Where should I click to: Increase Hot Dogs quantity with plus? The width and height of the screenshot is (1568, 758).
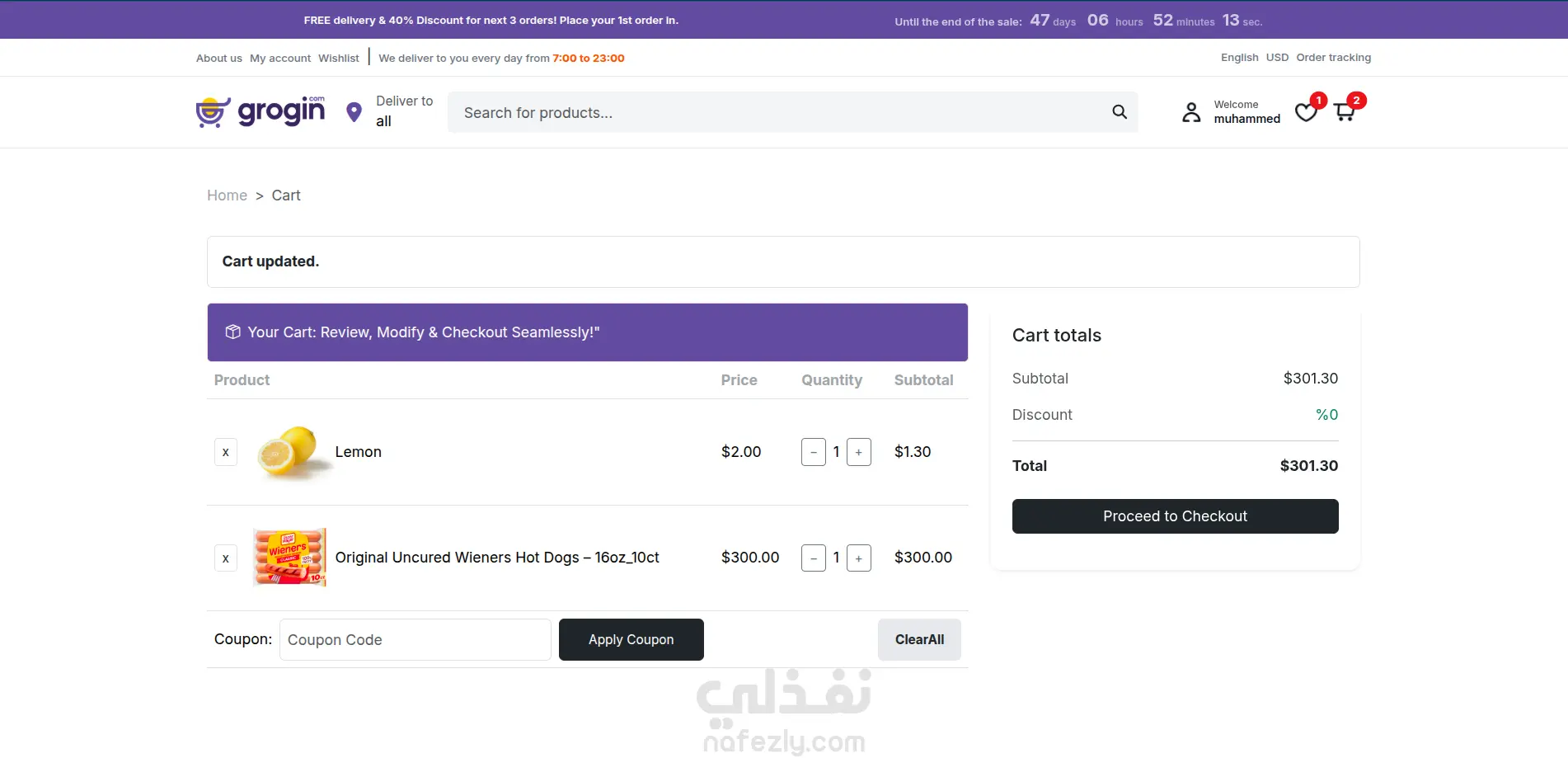point(858,558)
